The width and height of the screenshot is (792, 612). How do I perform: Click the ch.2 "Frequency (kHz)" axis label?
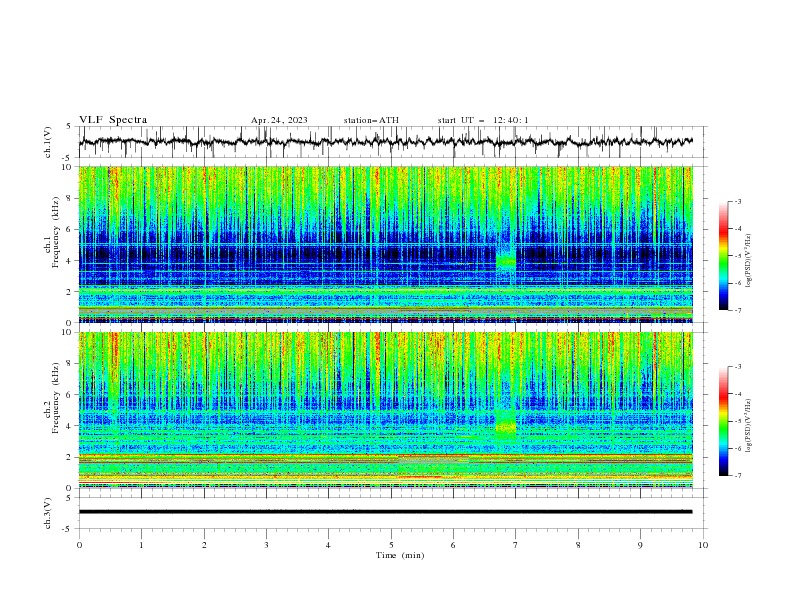click(56, 398)
